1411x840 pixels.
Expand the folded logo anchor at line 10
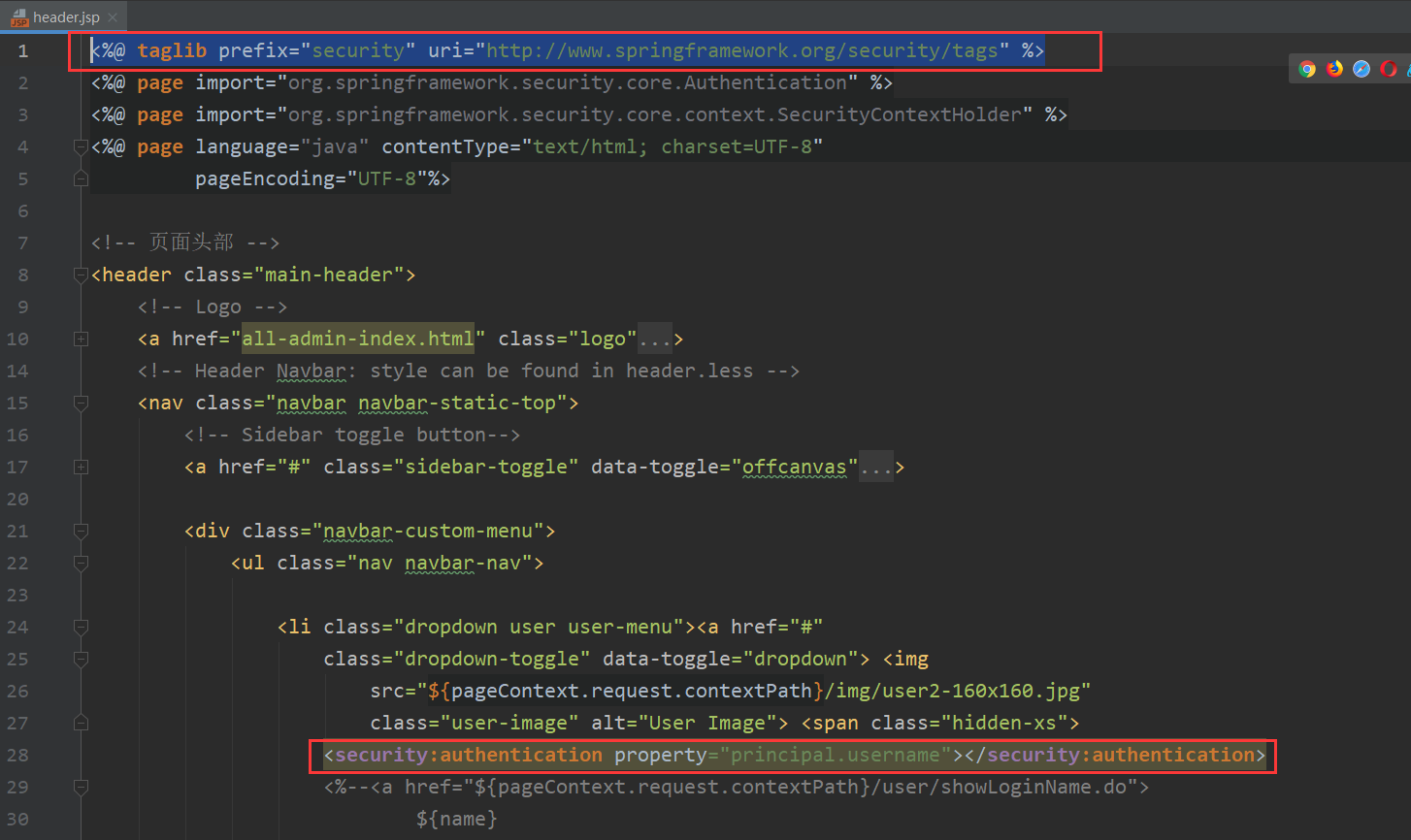[81, 339]
